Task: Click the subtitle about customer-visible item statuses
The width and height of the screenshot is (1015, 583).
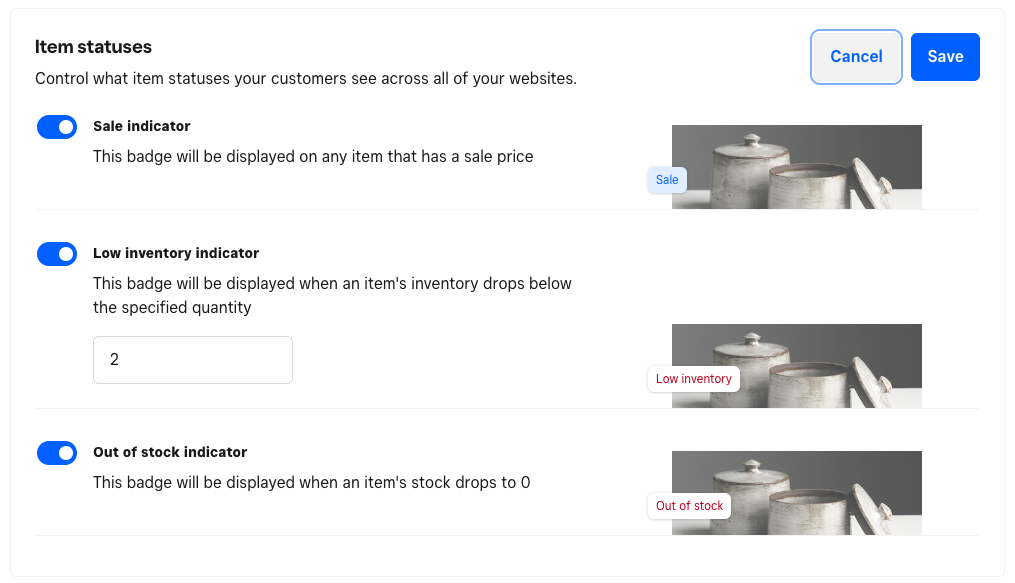Action: (x=306, y=78)
